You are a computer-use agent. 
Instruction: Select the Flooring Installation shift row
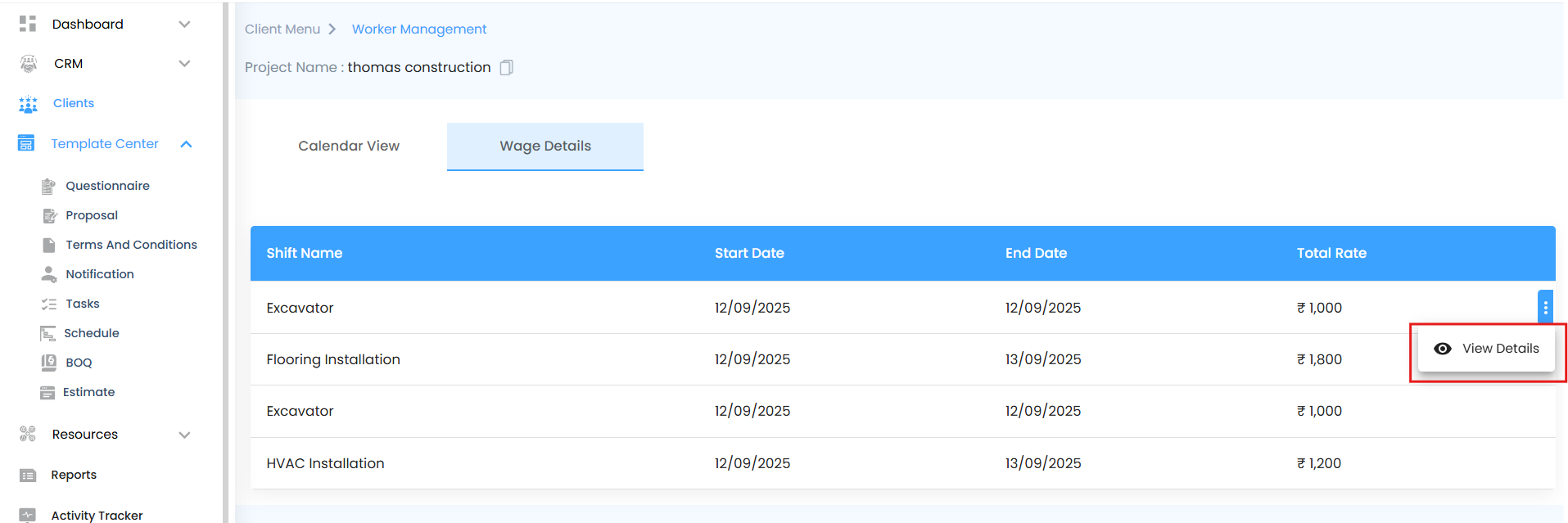coord(333,359)
